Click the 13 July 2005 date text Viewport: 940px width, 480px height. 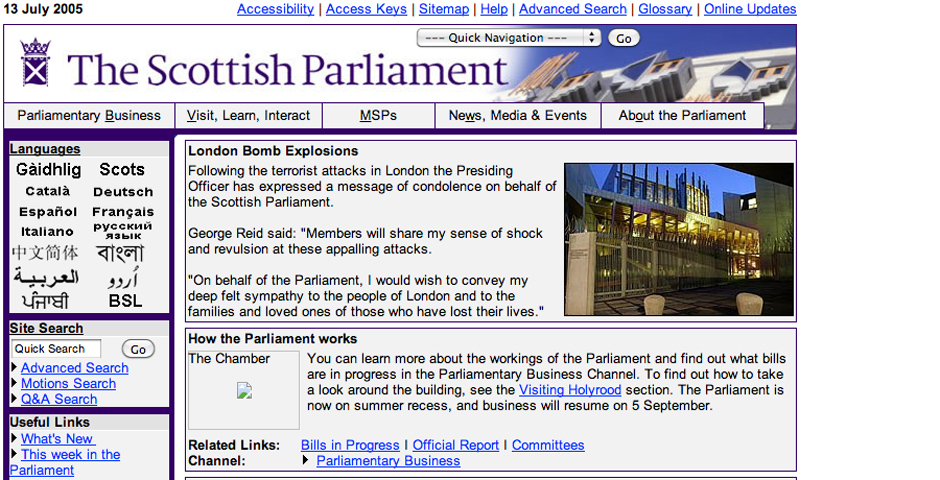pos(43,9)
